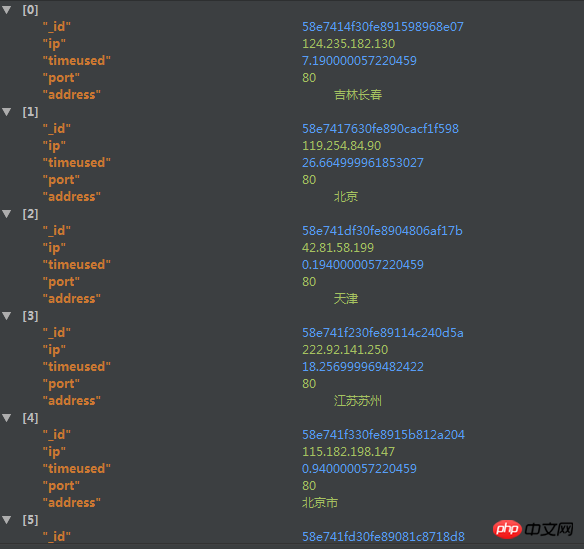584x549 pixels.
Task: Select the 北京市 address value
Action: point(320,503)
